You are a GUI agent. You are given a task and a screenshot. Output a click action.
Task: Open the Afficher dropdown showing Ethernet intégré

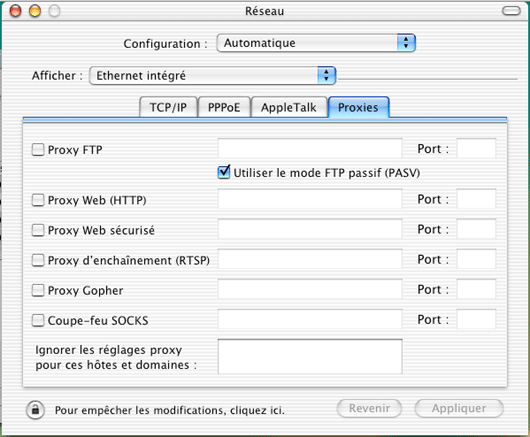pyautogui.click(x=213, y=75)
